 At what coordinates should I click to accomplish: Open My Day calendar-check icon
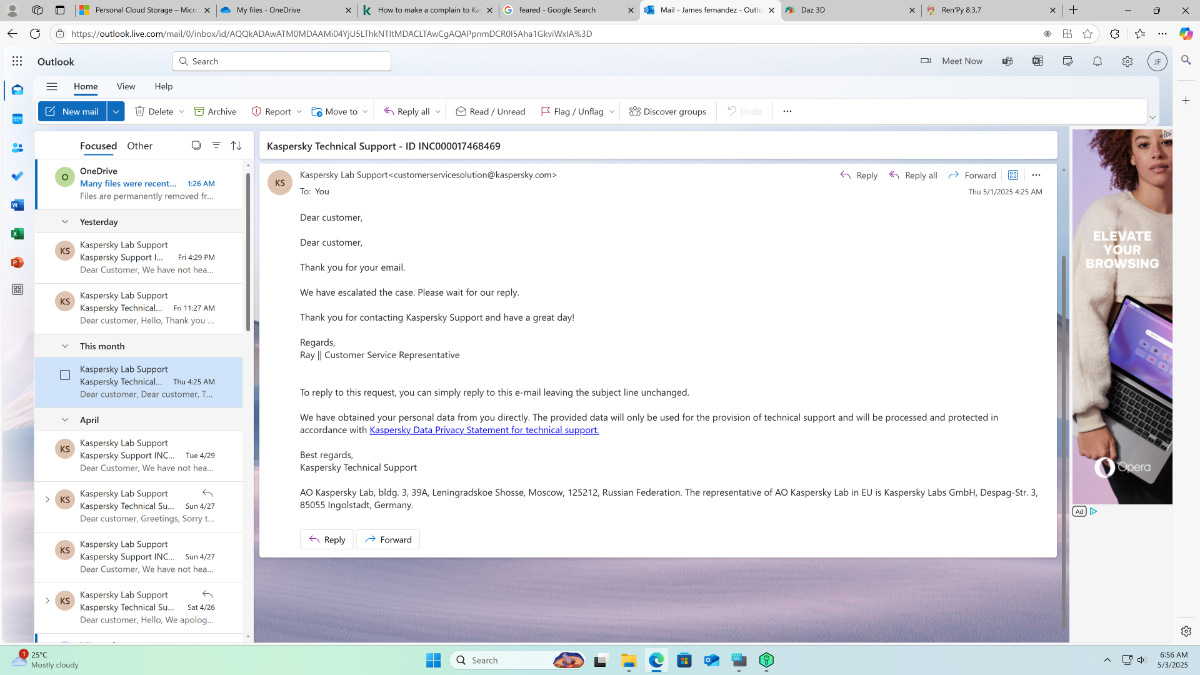click(1068, 61)
